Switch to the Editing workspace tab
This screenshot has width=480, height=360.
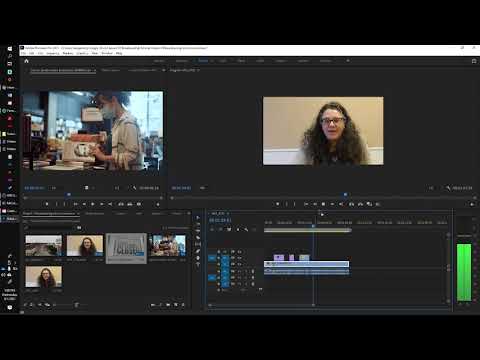[203, 61]
